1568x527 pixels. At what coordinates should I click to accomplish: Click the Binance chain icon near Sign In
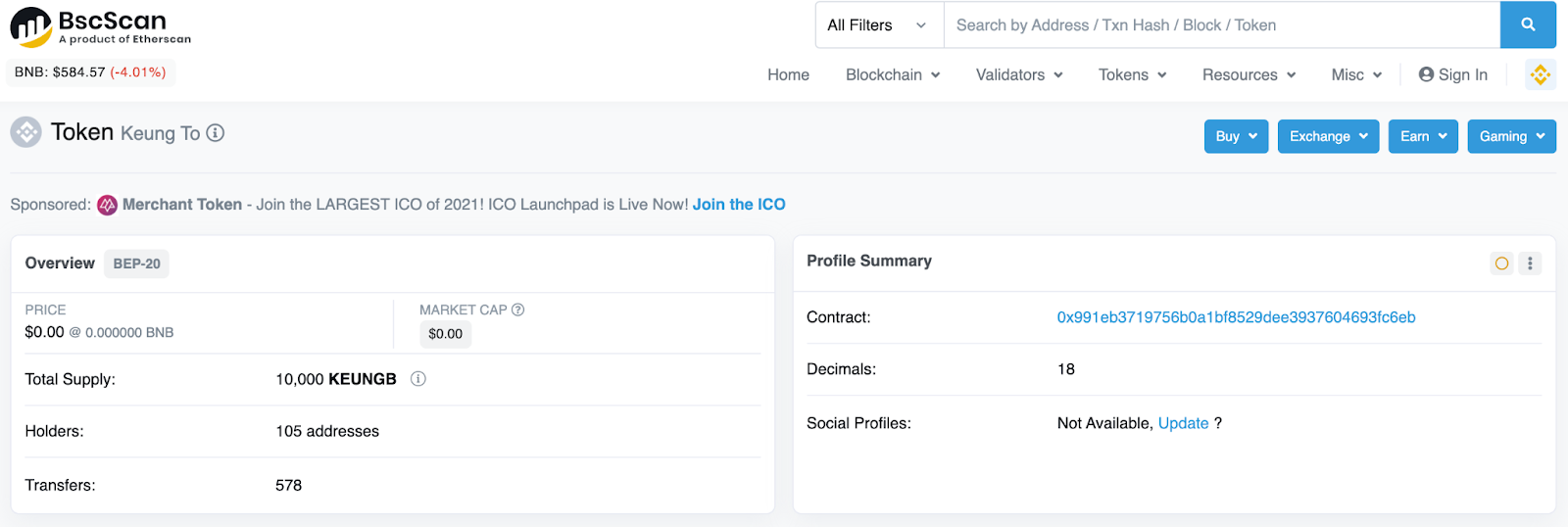click(1541, 74)
